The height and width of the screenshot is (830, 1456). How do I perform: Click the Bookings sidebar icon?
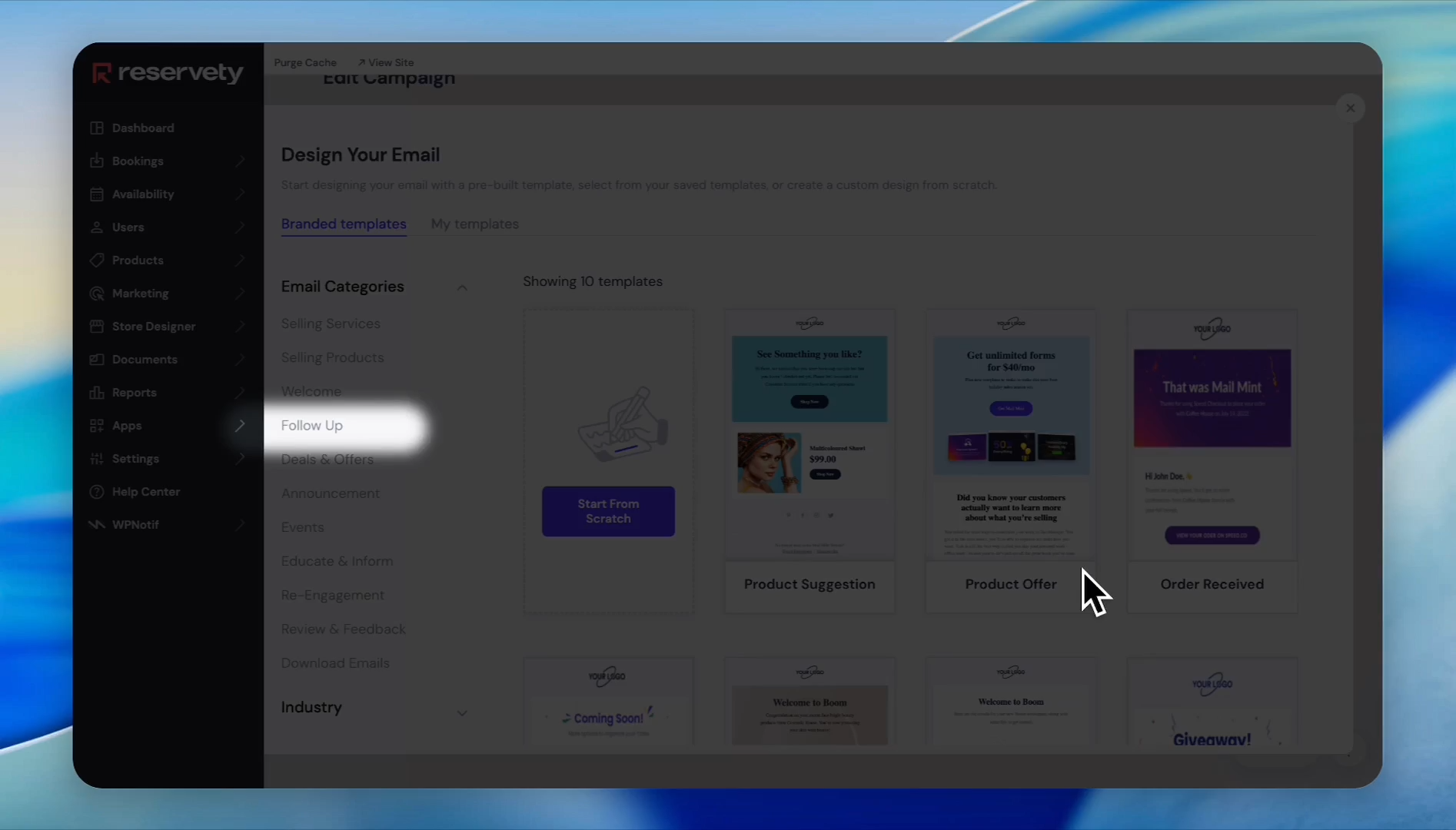click(96, 161)
